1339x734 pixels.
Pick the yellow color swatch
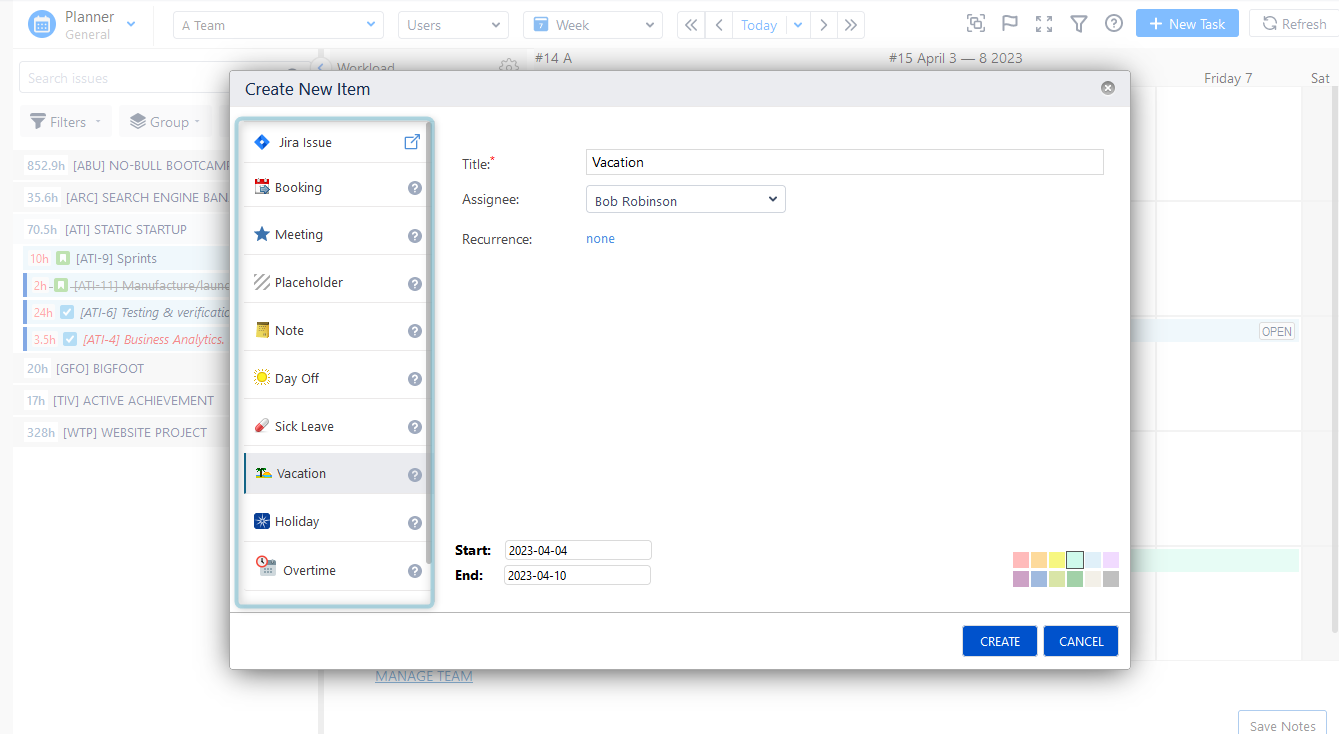tap(1057, 560)
